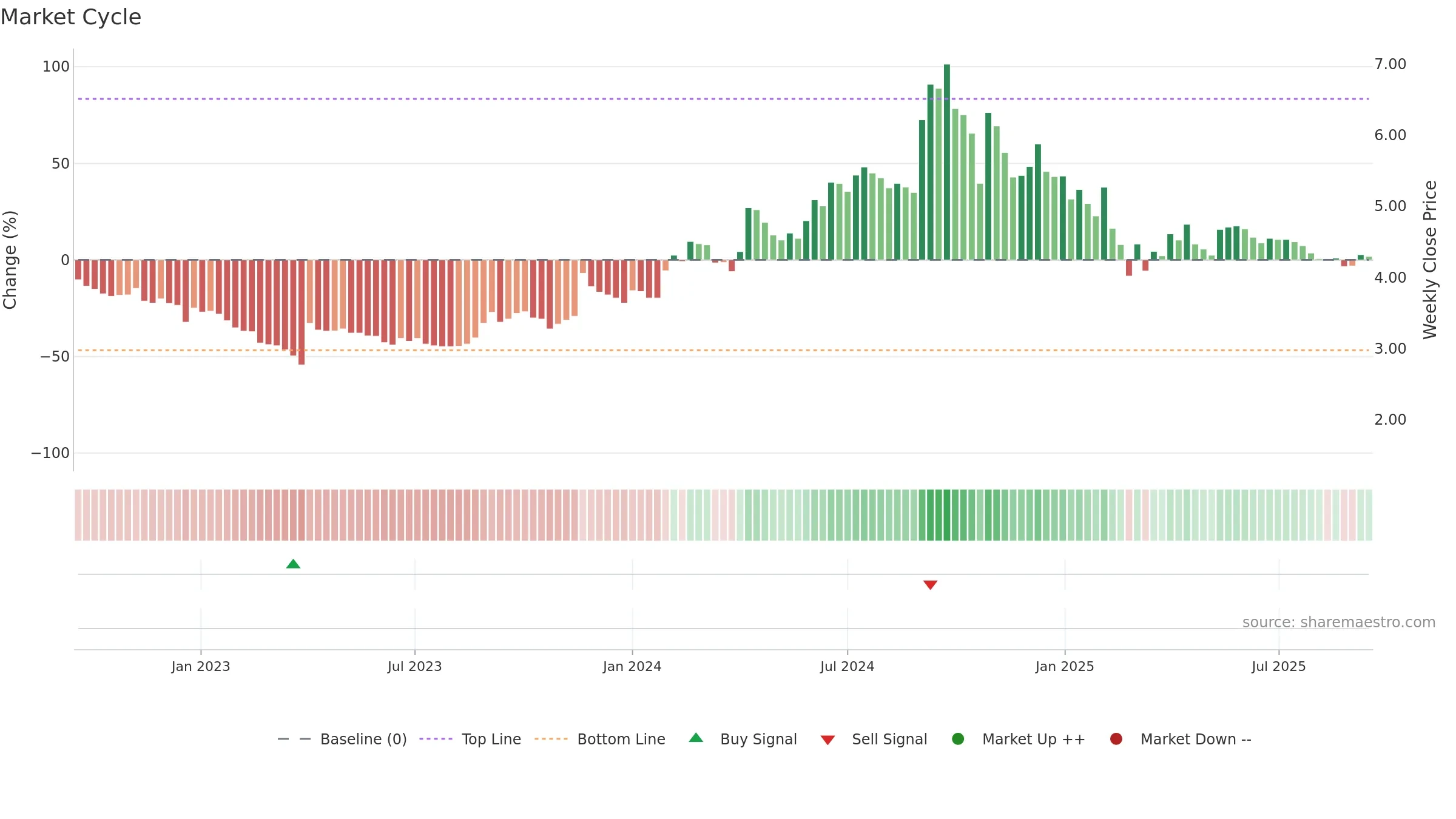This screenshot has width=1456, height=819.
Task: Click the red triangle icon in the legend
Action: tap(827, 740)
